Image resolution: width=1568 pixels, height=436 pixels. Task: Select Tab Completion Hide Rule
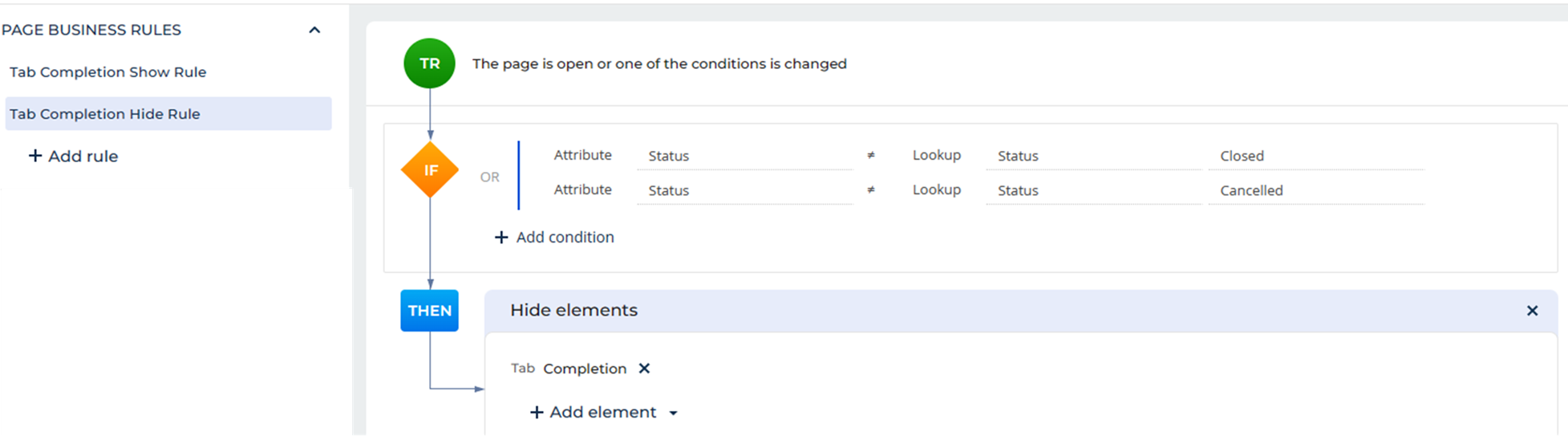168,114
